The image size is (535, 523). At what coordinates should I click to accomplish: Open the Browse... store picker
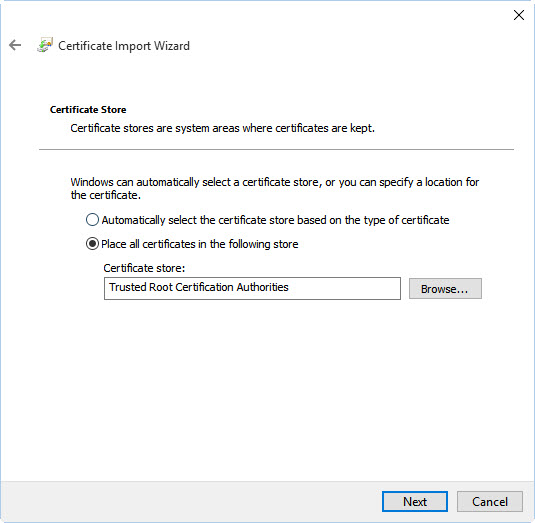click(445, 289)
